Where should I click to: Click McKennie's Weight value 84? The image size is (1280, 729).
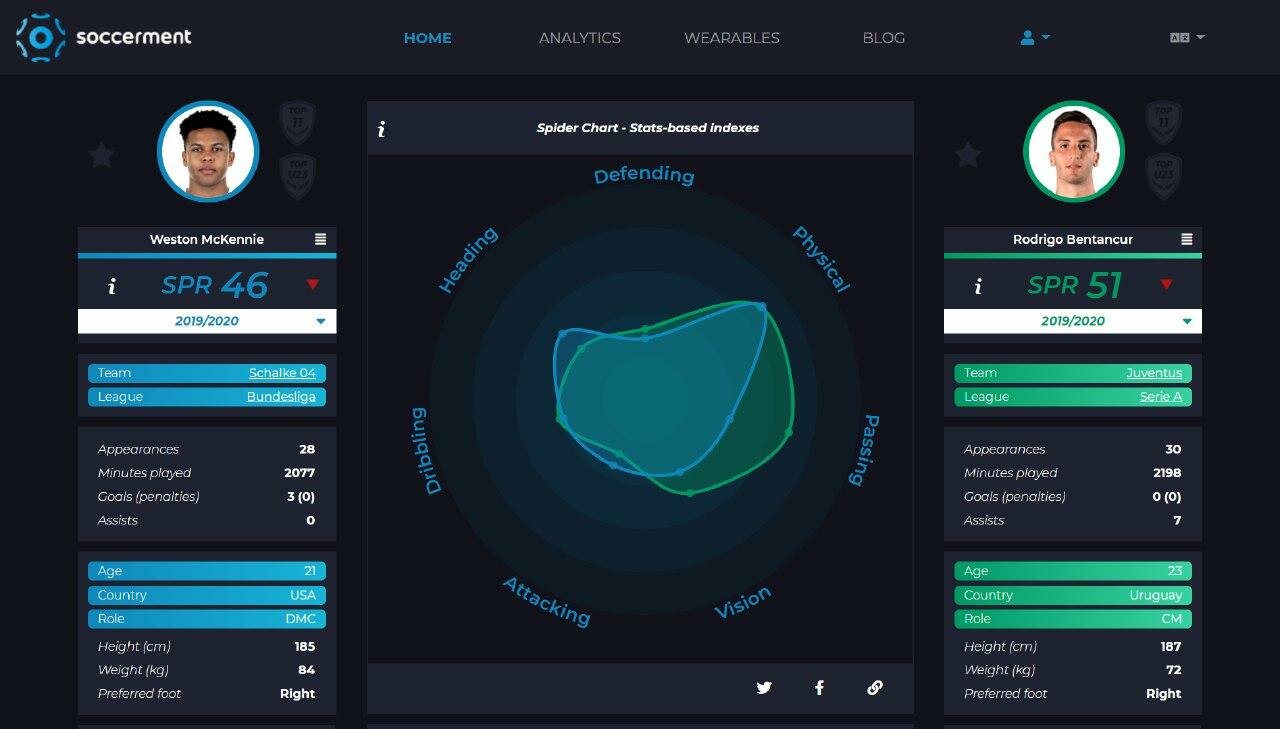click(x=306, y=670)
